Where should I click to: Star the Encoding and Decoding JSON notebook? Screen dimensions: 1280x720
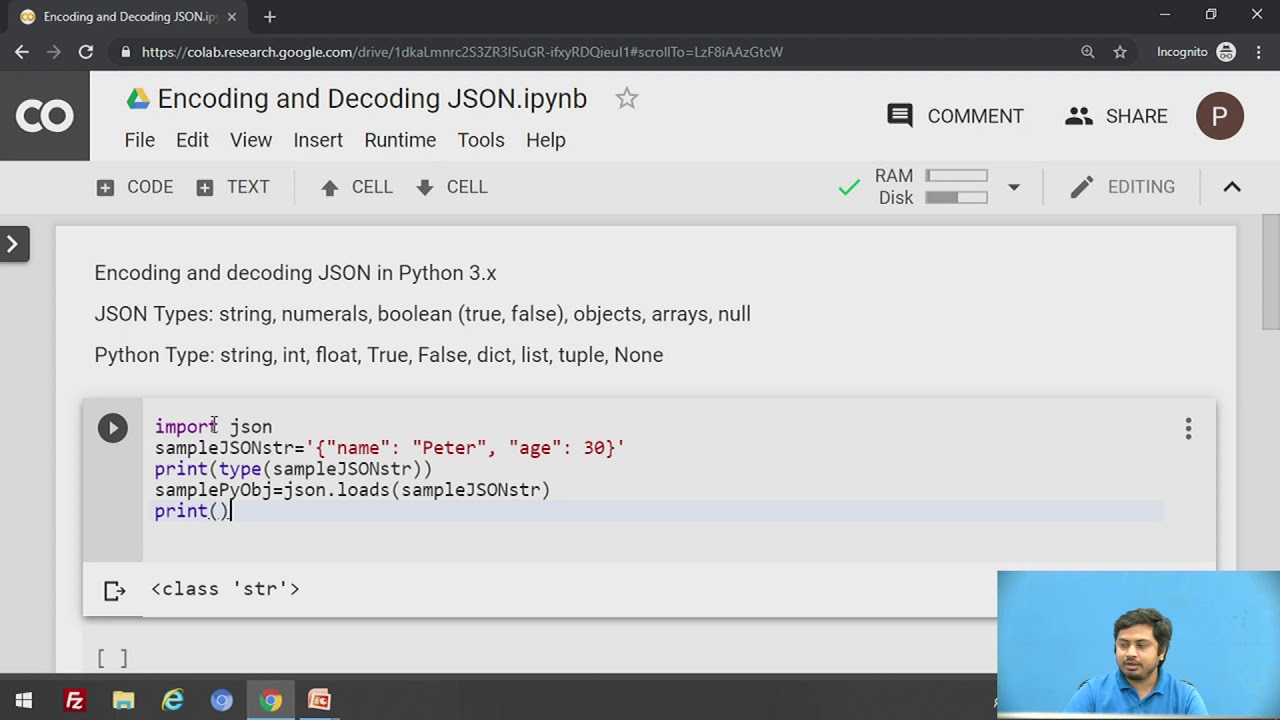coord(626,98)
